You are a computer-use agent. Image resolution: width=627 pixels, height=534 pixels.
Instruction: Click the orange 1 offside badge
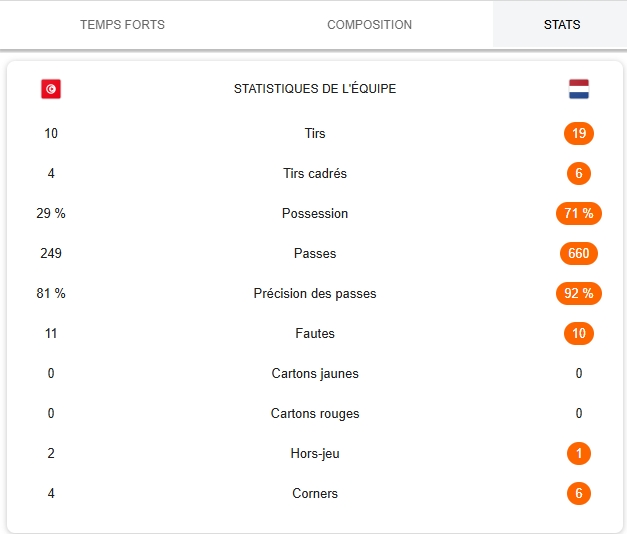579,453
